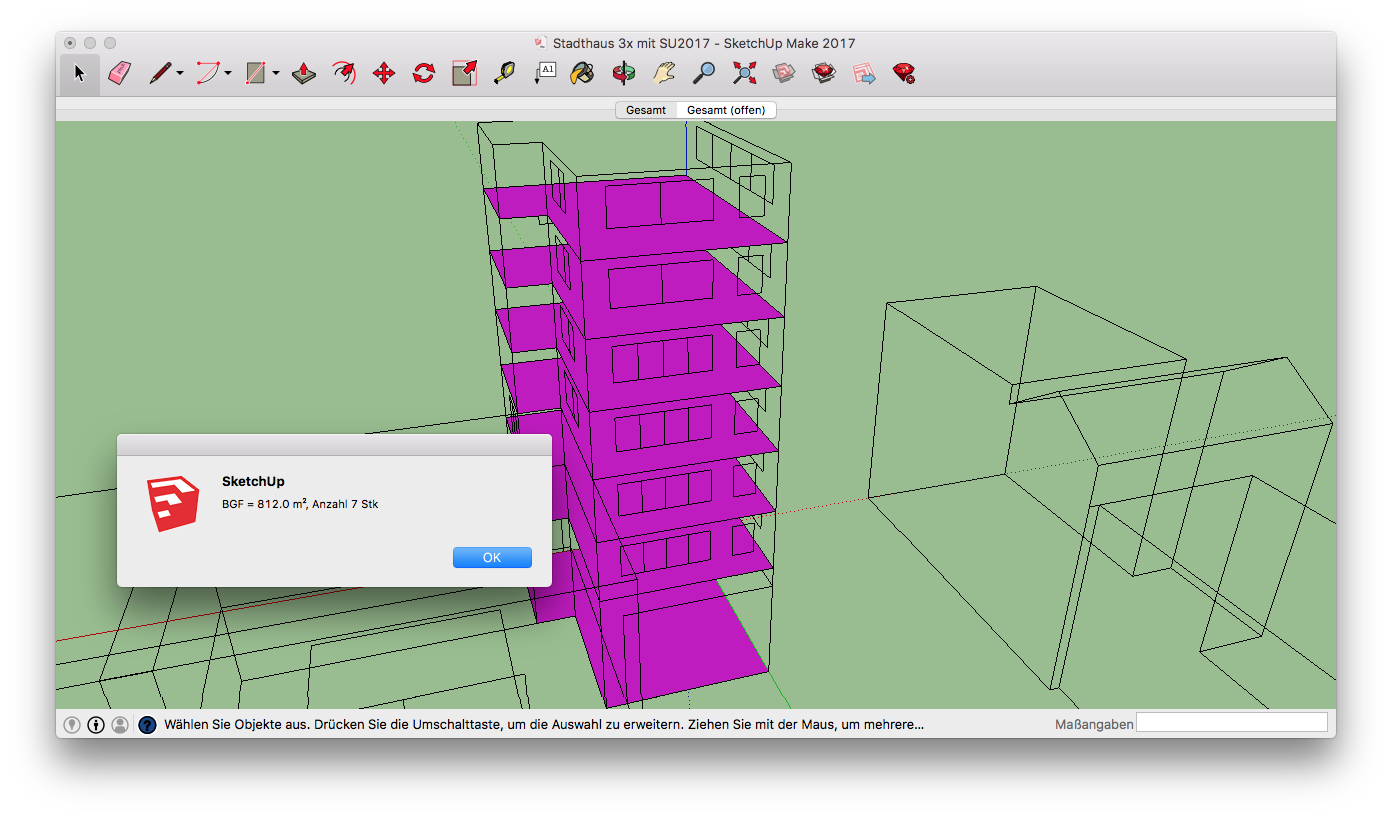
Task: Activate the Move tool
Action: [x=384, y=73]
